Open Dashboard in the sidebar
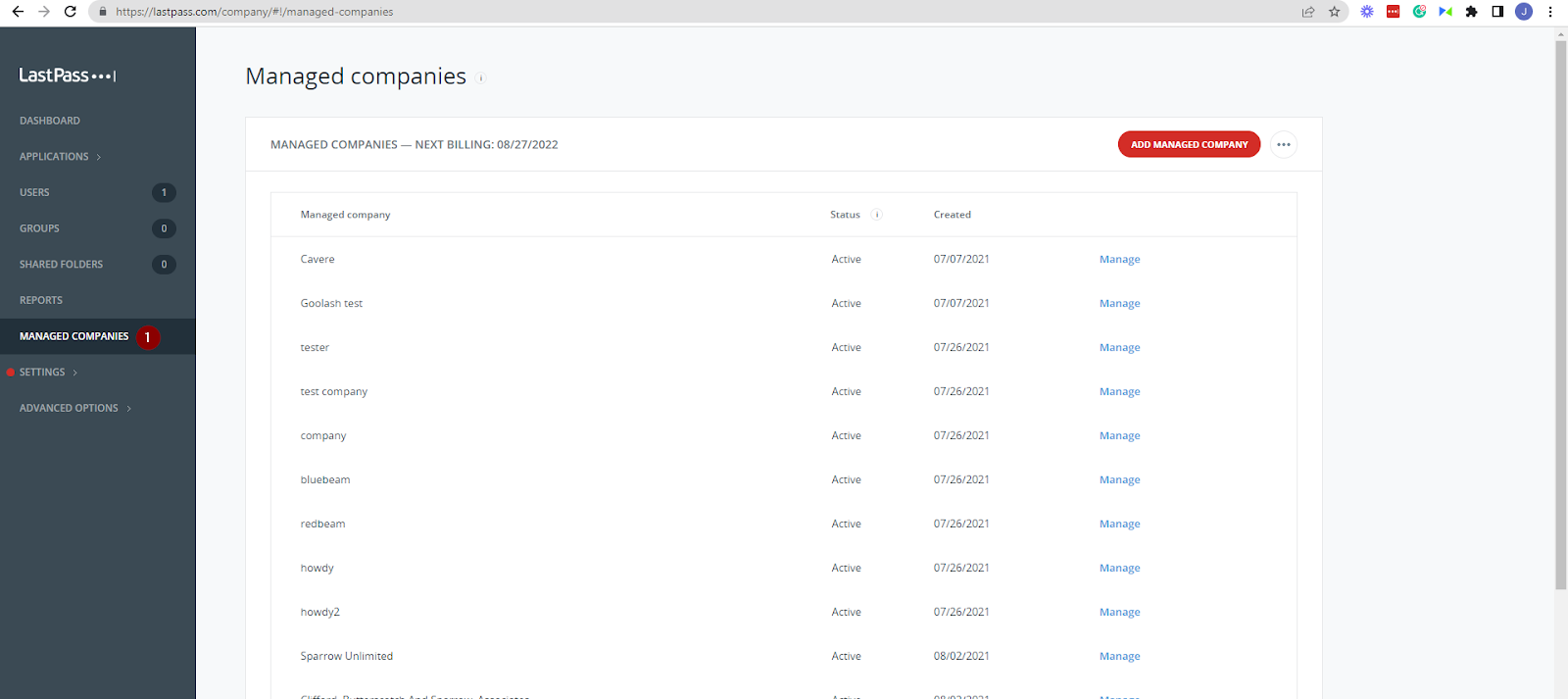The width and height of the screenshot is (1568, 699). (x=50, y=121)
